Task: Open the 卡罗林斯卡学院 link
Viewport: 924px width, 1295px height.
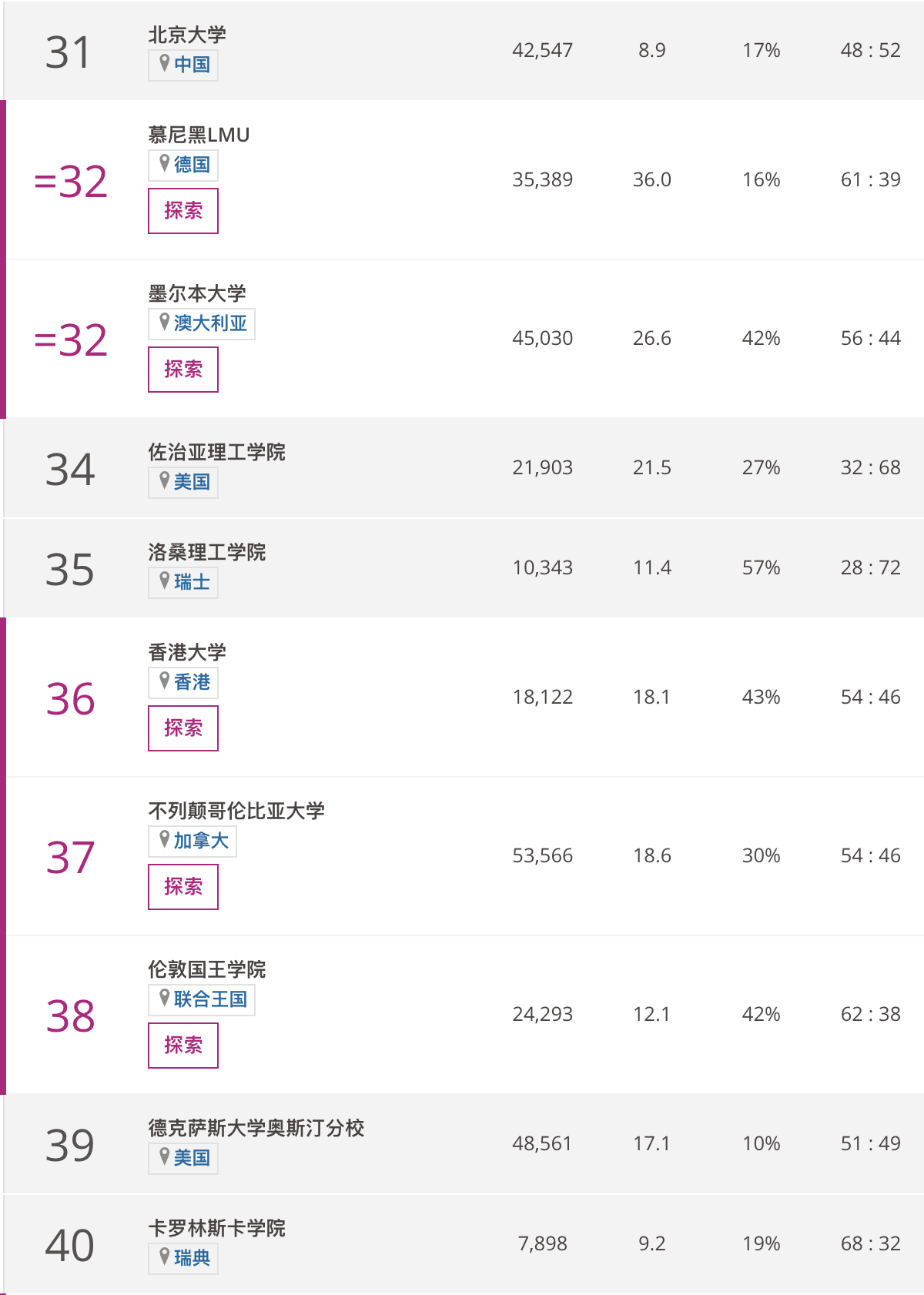Action: tap(216, 1228)
